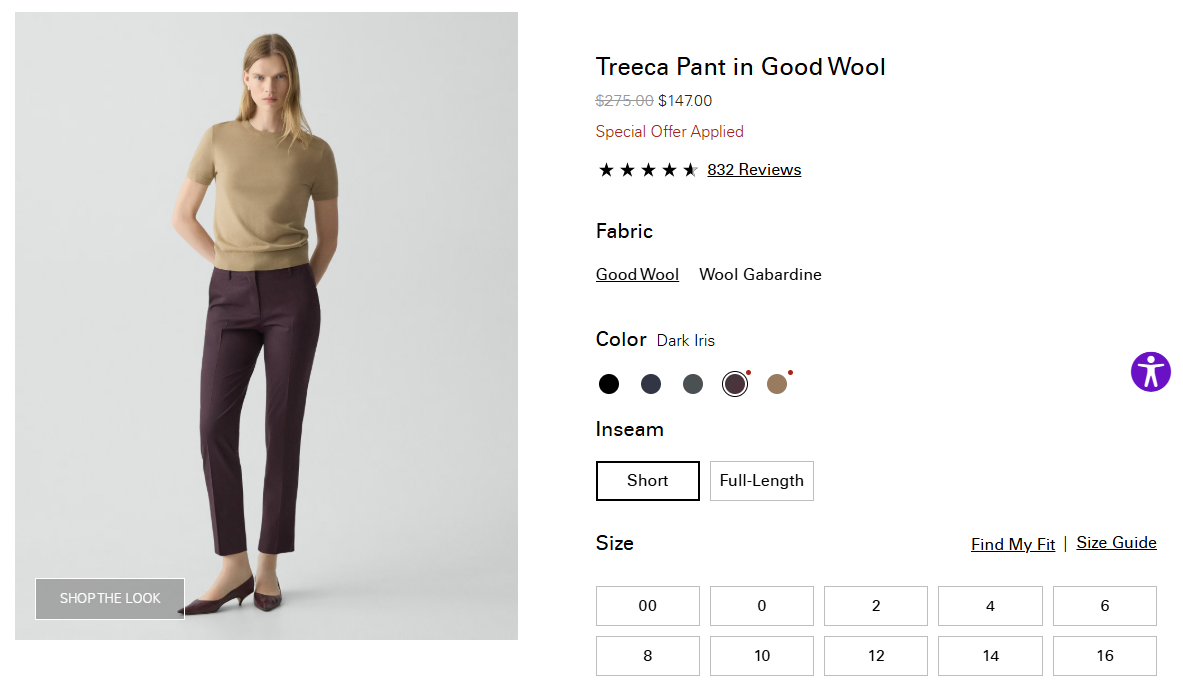1183x685 pixels.
Task: Choose the navy color swatch
Action: (x=651, y=384)
